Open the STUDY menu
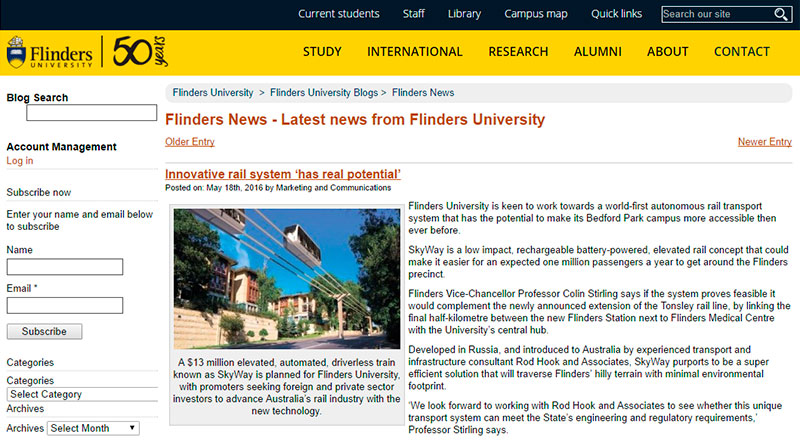 click(322, 52)
